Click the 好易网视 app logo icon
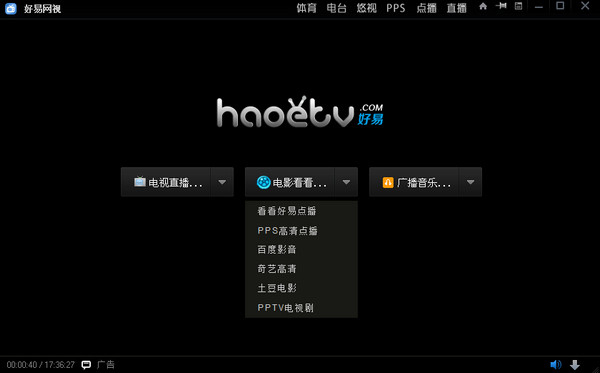Image resolution: width=600 pixels, height=373 pixels. coord(11,8)
